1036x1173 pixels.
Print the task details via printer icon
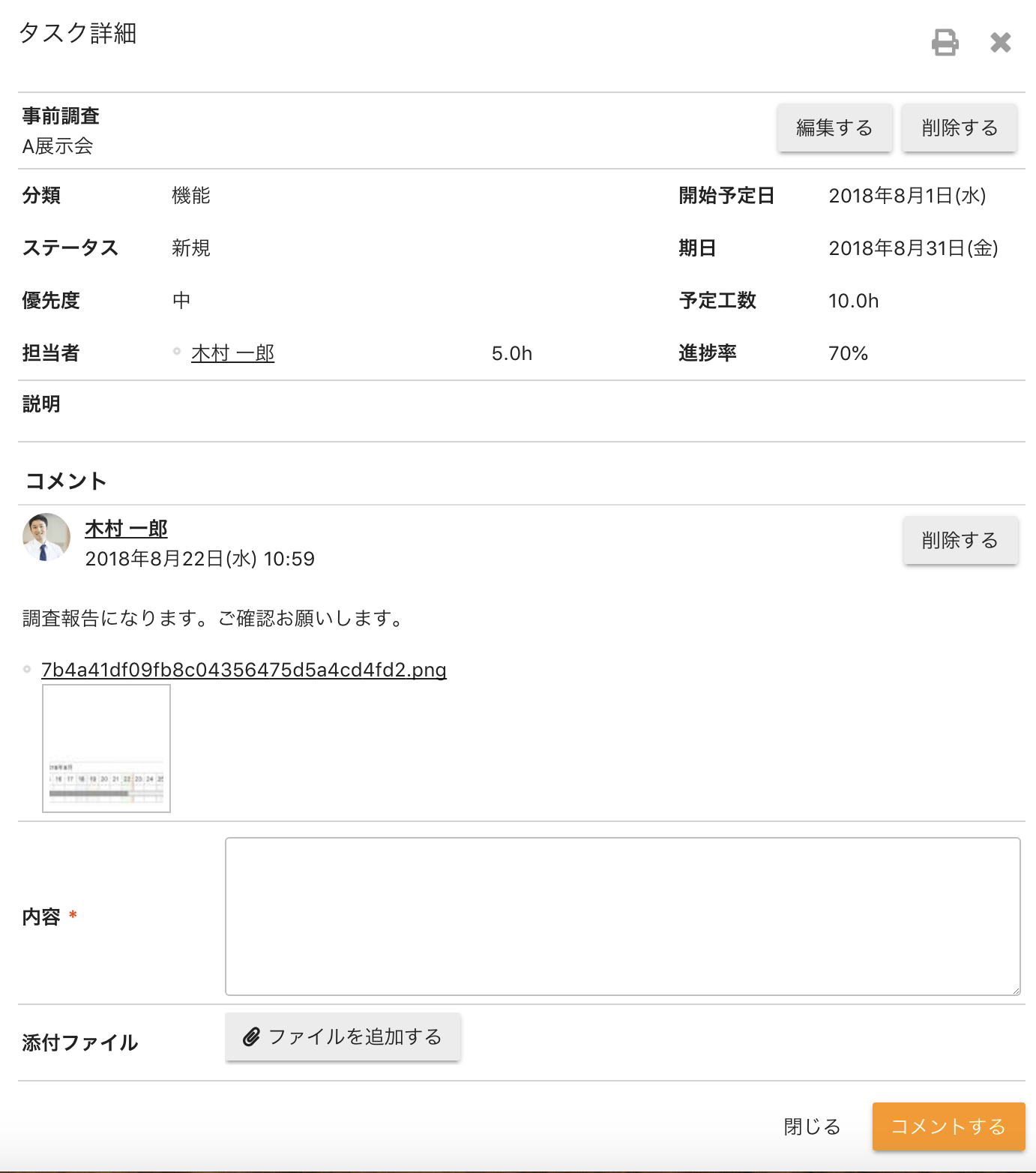(944, 43)
